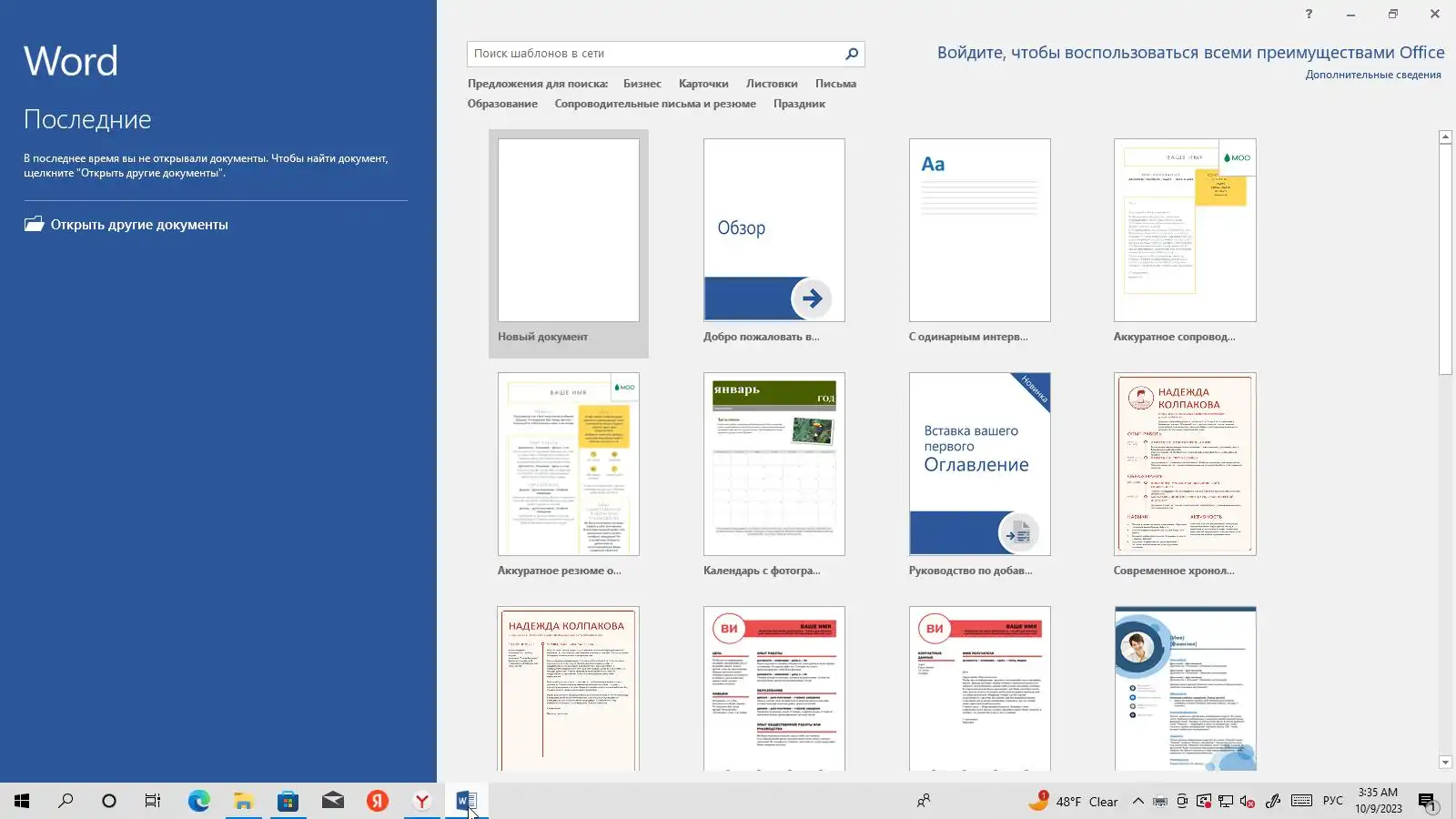Open the Календарь с фотогра... template
This screenshot has height=819, width=1456.
coord(774,476)
